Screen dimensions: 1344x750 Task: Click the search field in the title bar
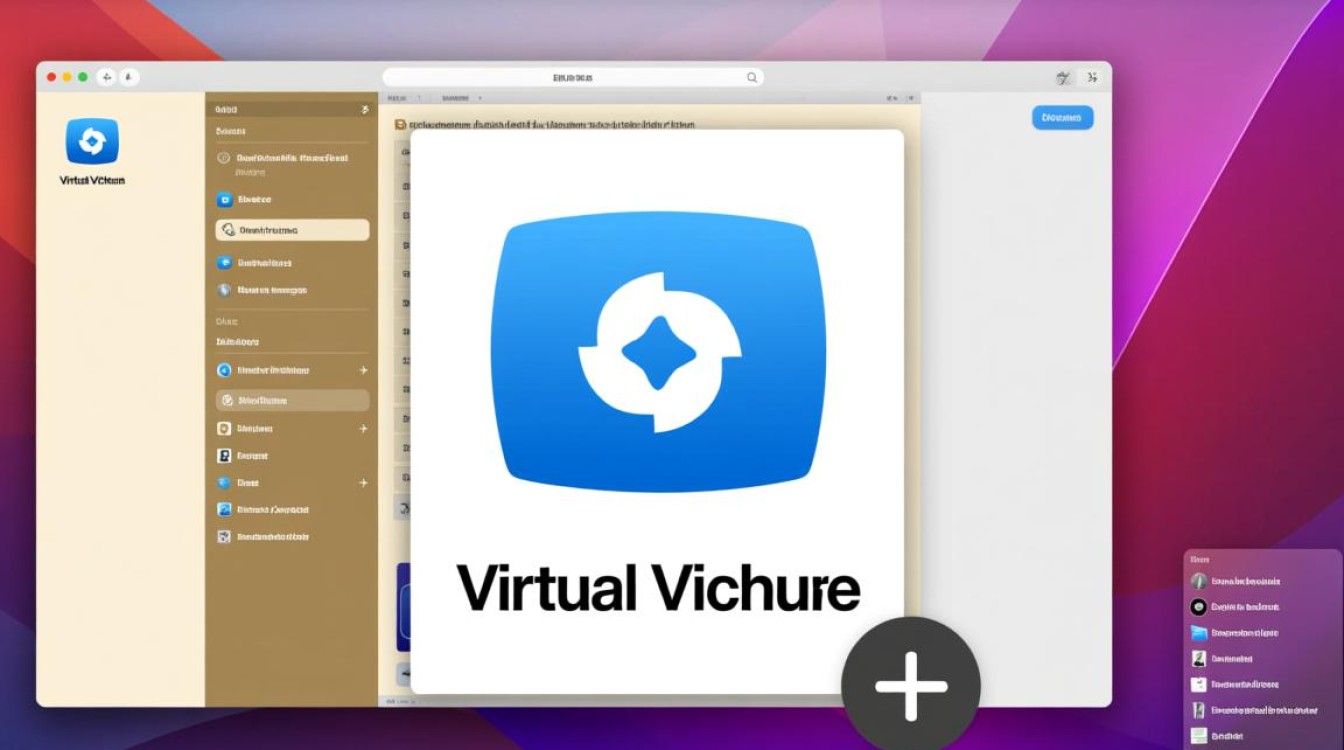pos(572,77)
